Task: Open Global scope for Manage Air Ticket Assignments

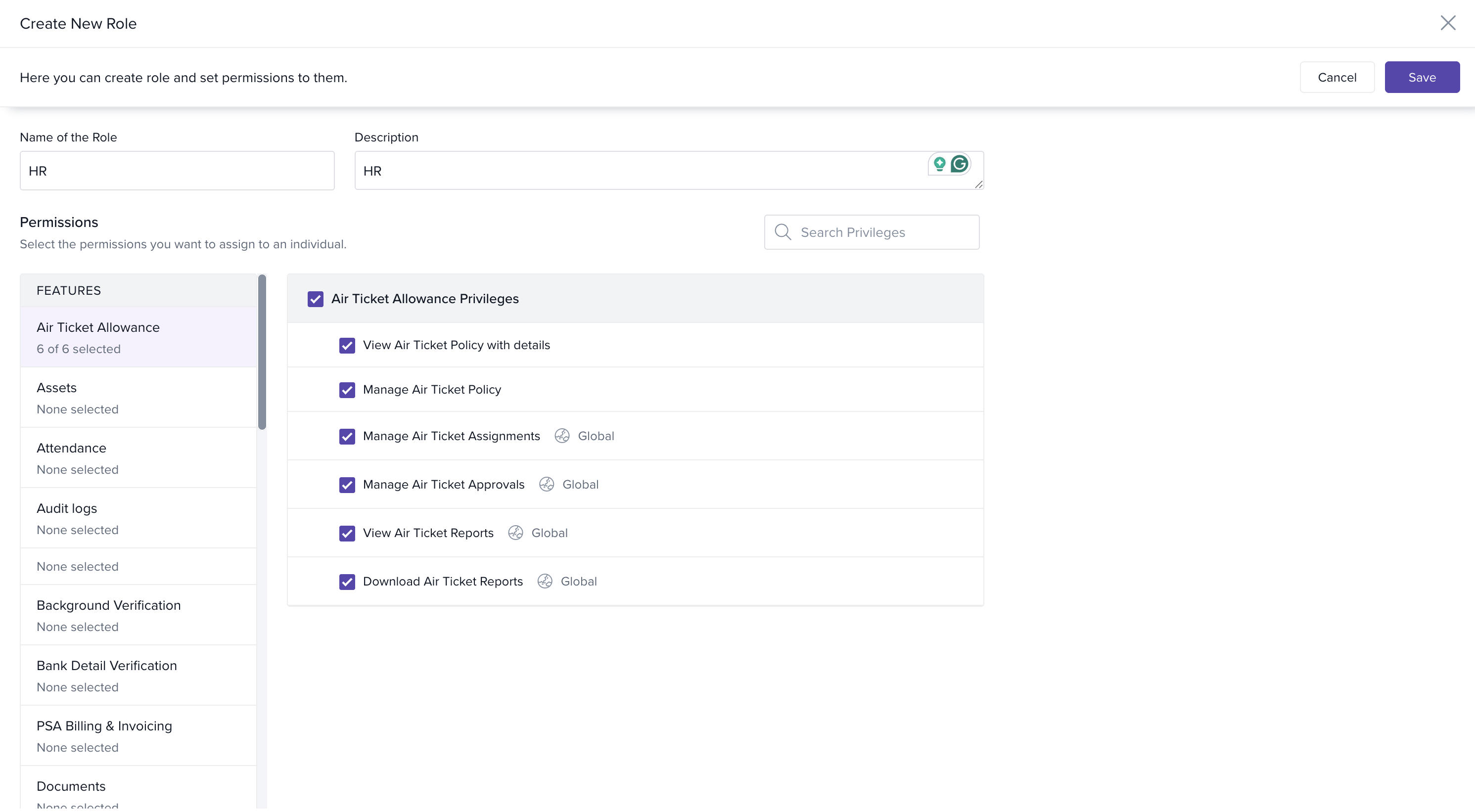Action: coord(596,436)
